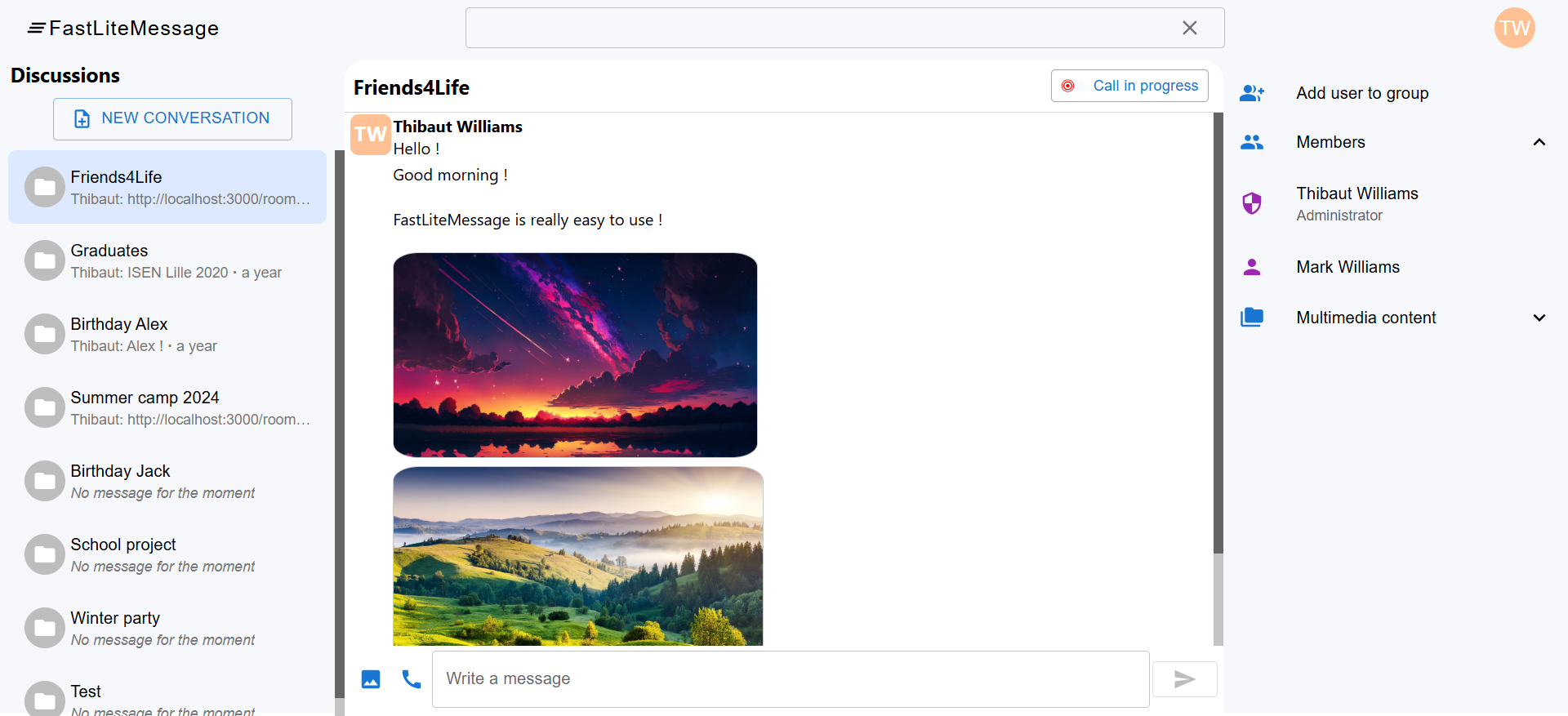The width and height of the screenshot is (1568, 716).
Task: Start a call with the phone icon
Action: (x=412, y=679)
